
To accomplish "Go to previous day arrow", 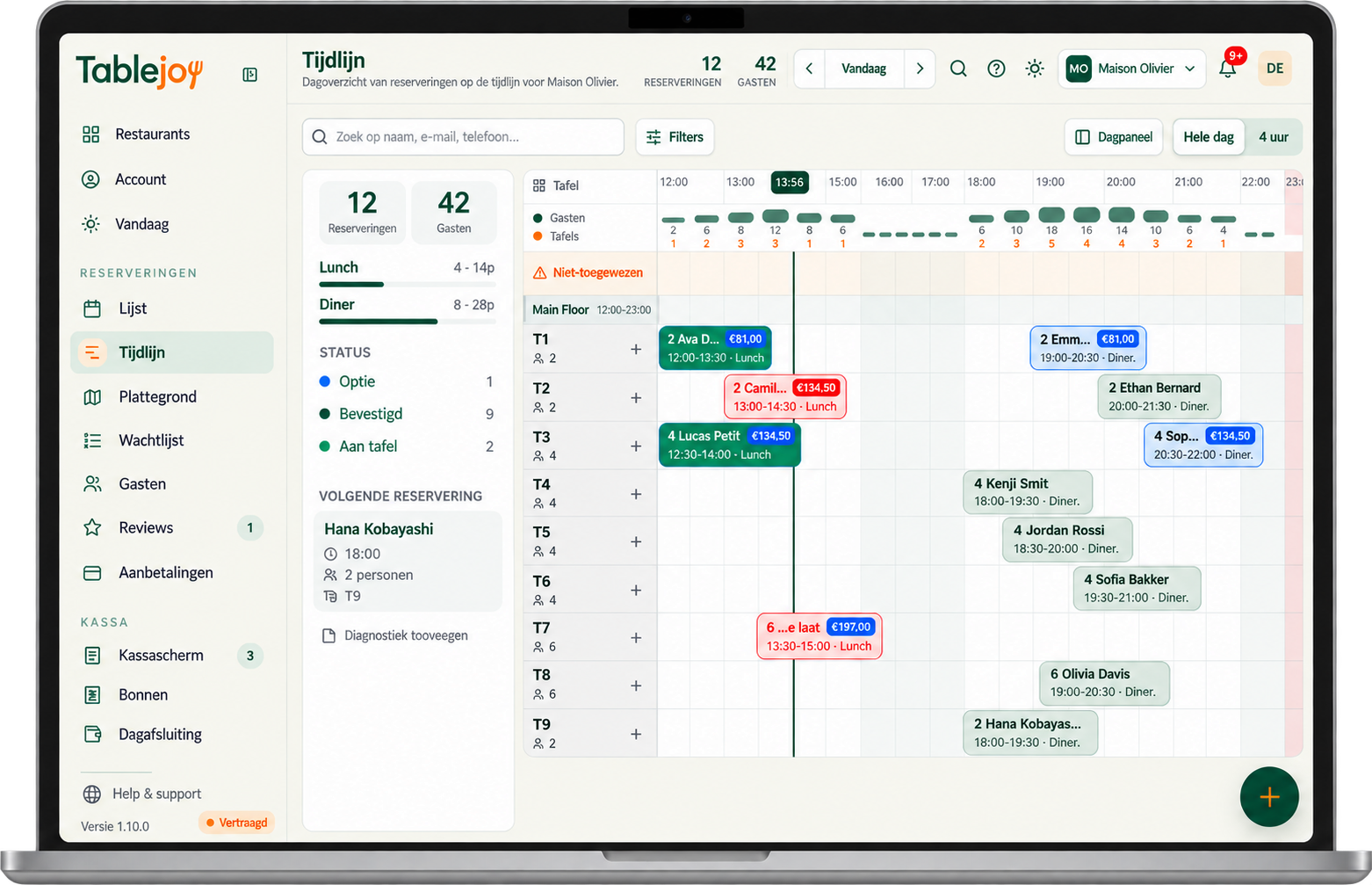I will 809,69.
